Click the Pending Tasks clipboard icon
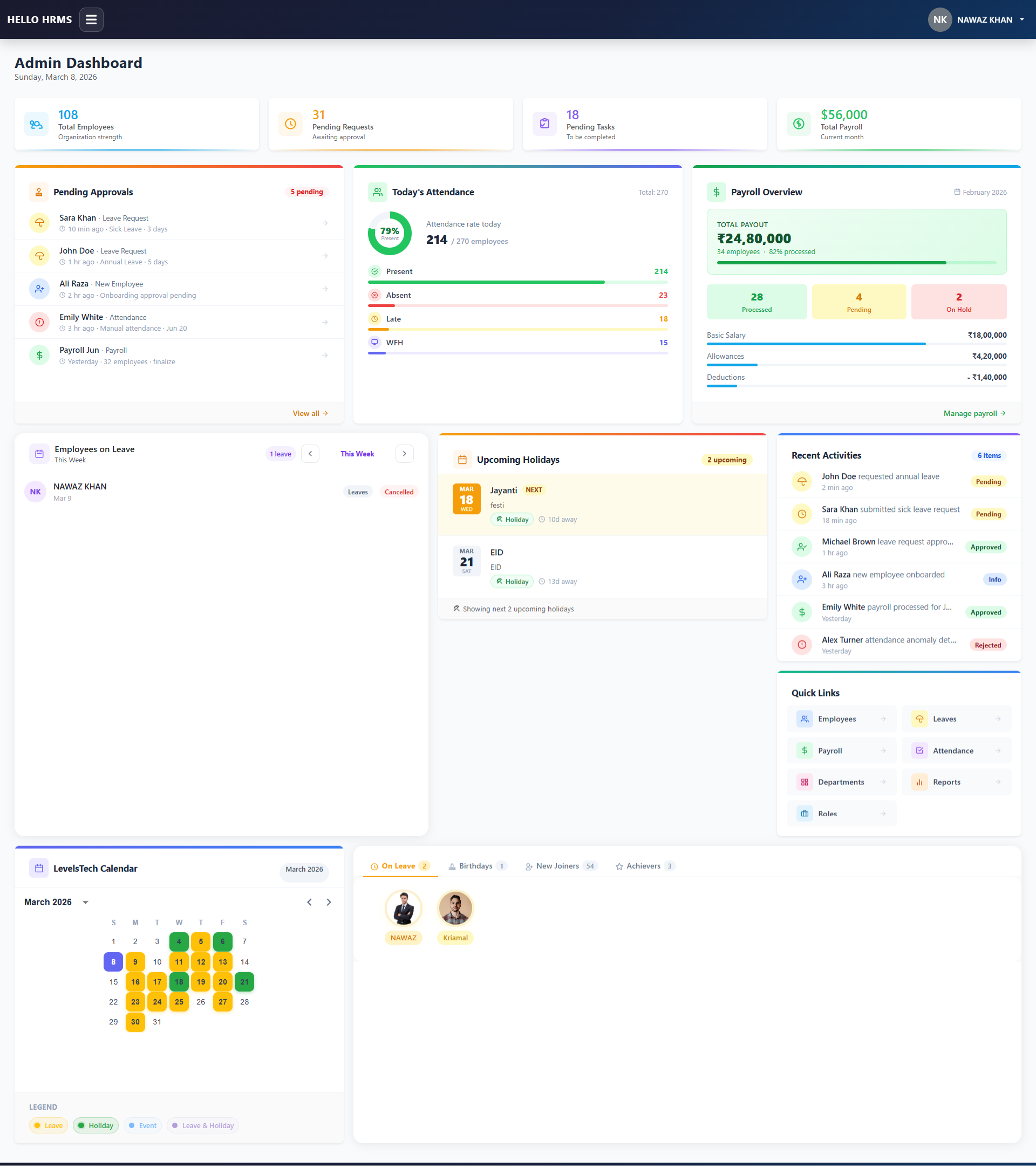Image resolution: width=1036 pixels, height=1168 pixels. tap(544, 124)
